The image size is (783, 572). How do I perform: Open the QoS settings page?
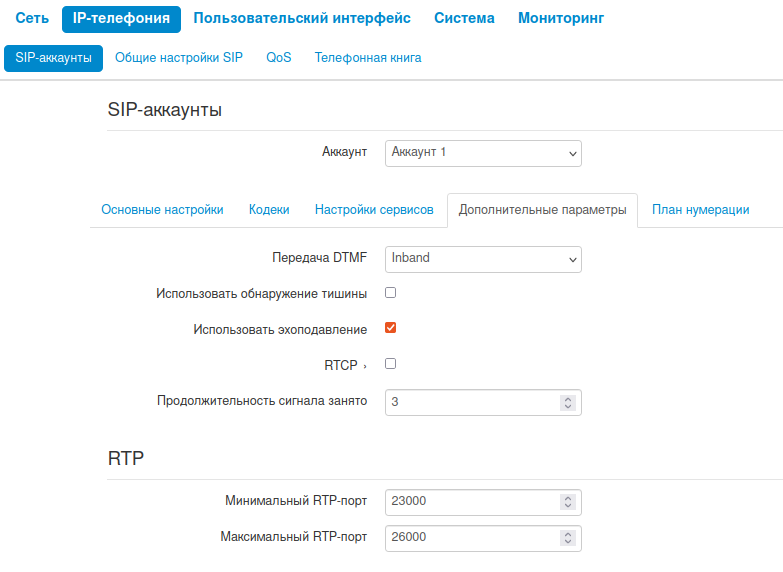pyautogui.click(x=279, y=58)
